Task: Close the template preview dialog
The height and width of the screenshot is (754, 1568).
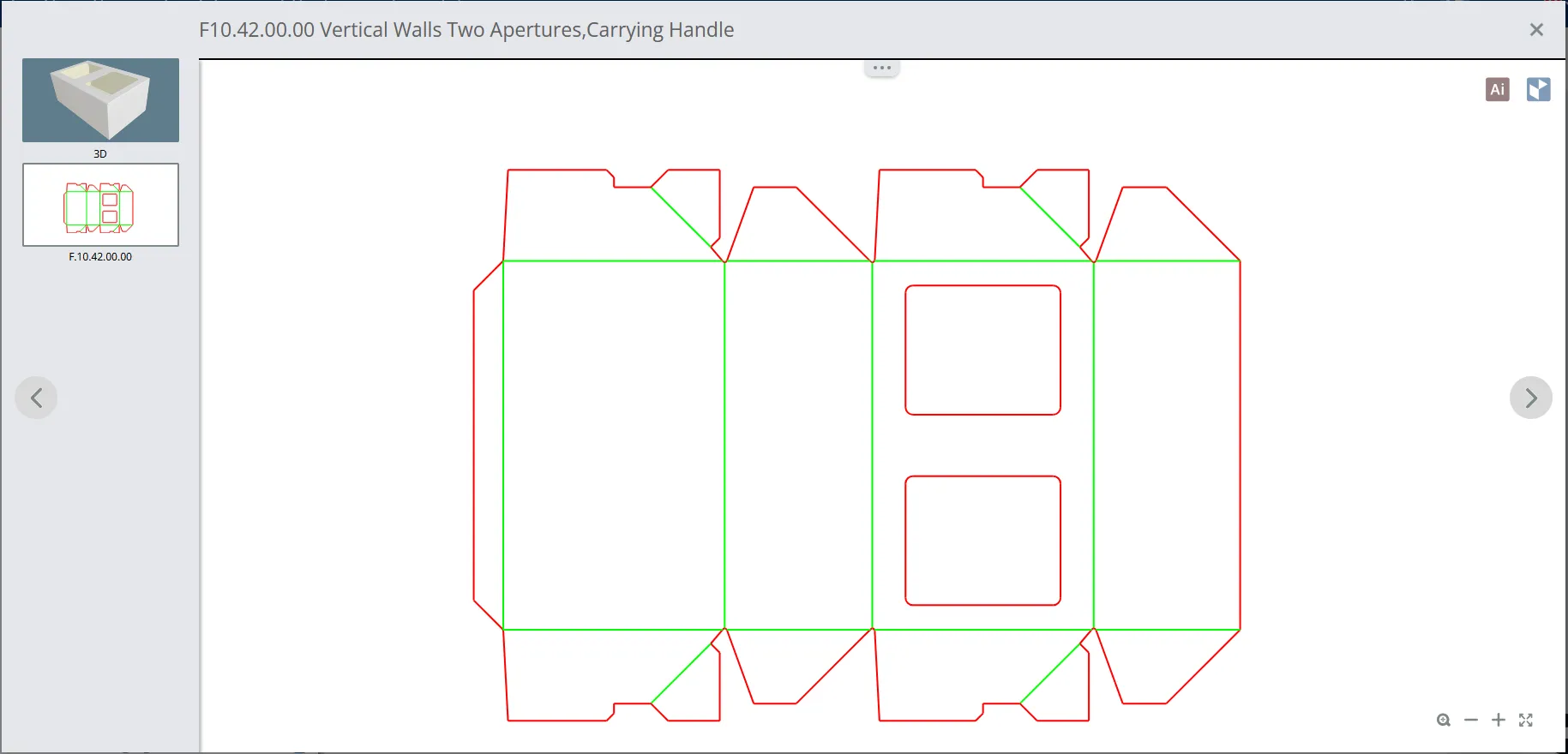Action: (1536, 30)
